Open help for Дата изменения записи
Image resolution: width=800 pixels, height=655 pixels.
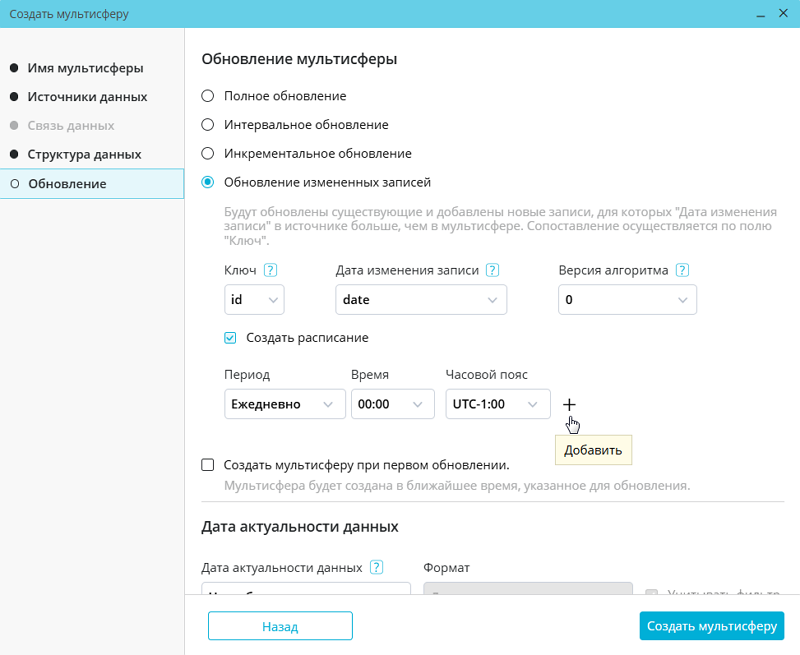click(x=492, y=270)
